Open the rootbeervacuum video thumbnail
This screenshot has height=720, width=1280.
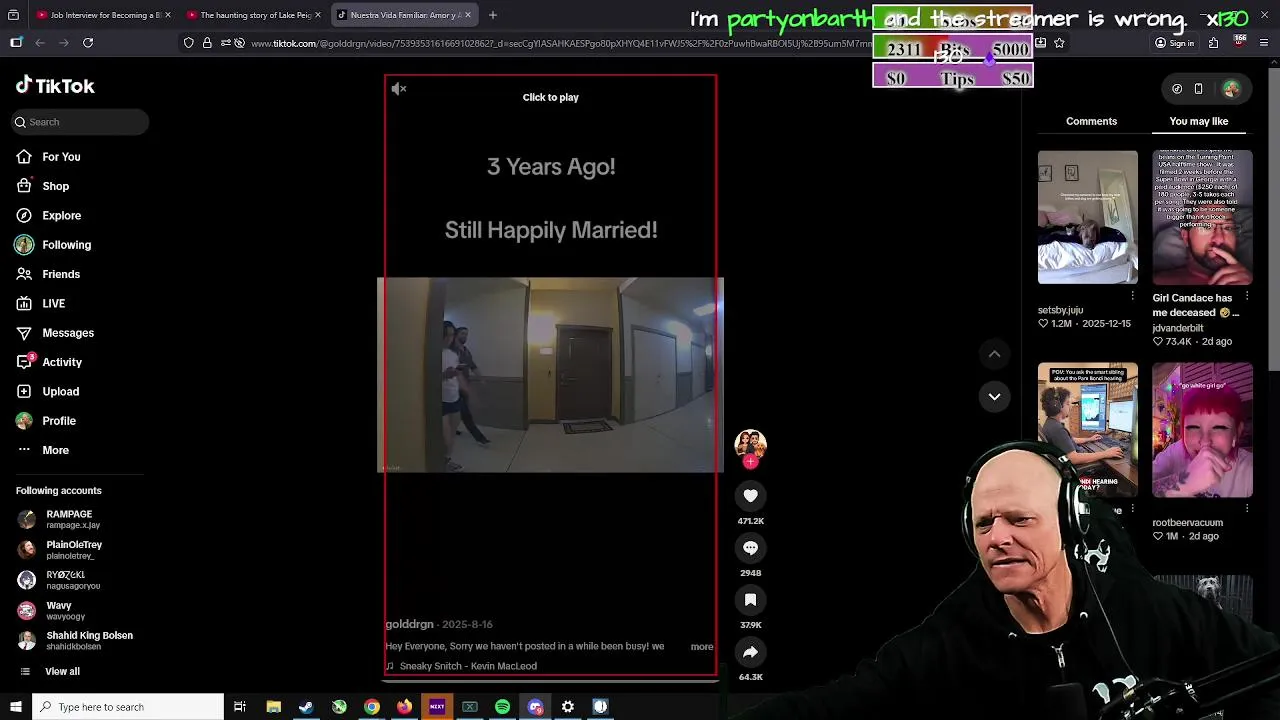pyautogui.click(x=1202, y=430)
